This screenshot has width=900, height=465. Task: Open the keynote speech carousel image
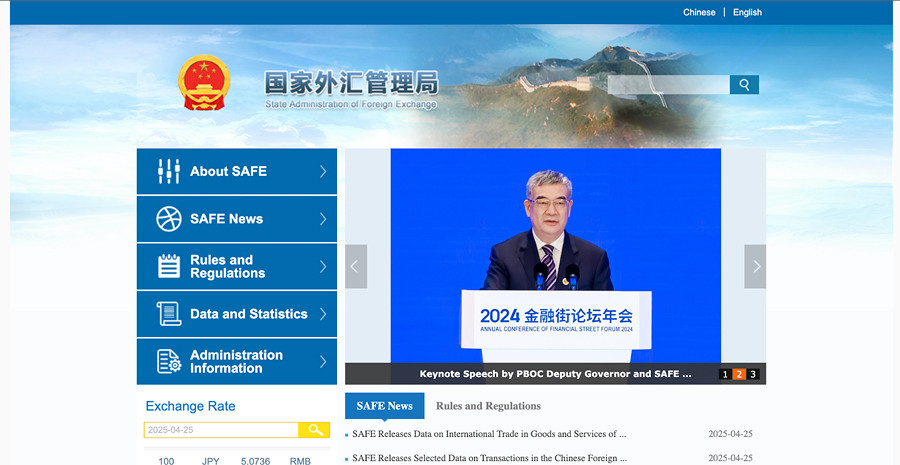tap(556, 255)
